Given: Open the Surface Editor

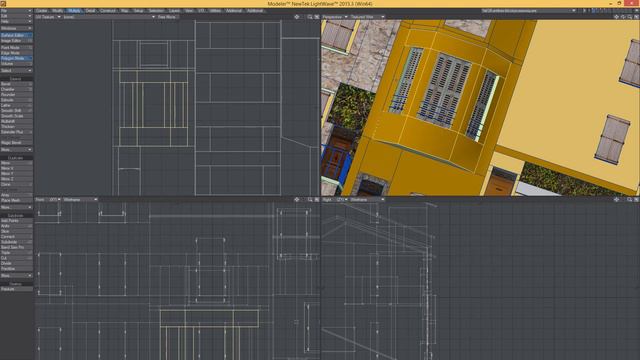Looking at the screenshot, I should [x=16, y=36].
